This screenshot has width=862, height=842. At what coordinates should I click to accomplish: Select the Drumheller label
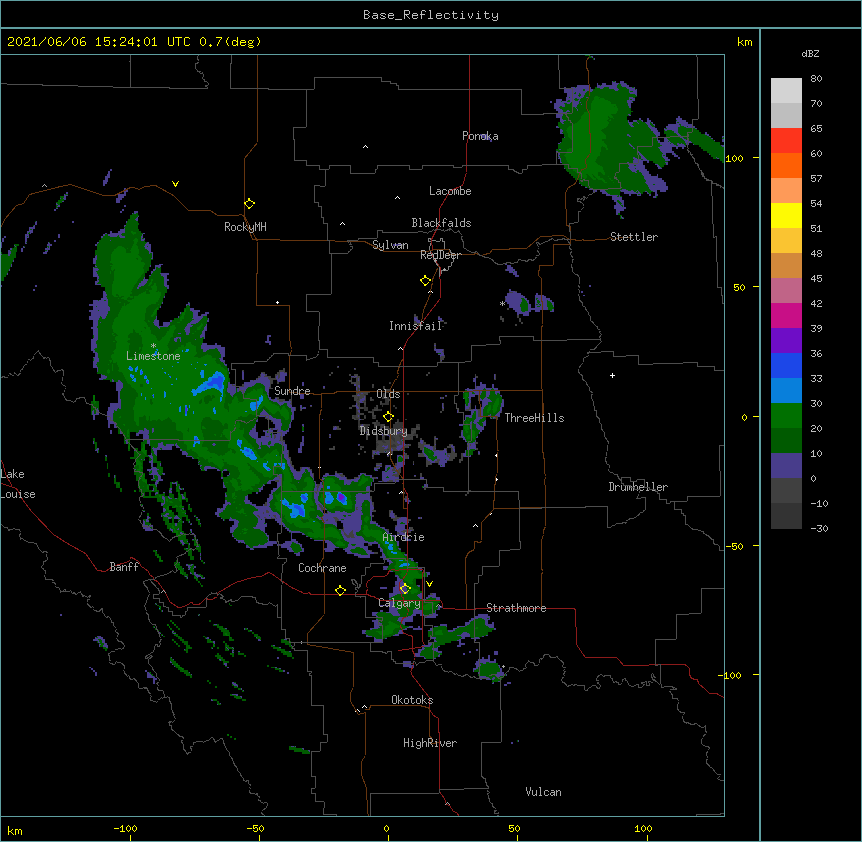pyautogui.click(x=638, y=487)
